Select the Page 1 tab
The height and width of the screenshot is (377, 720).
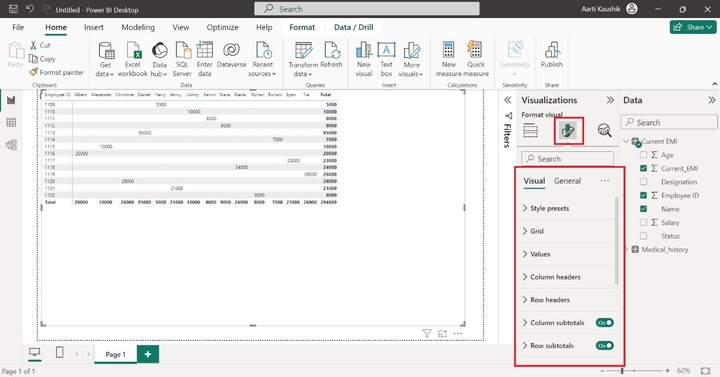pyautogui.click(x=115, y=354)
